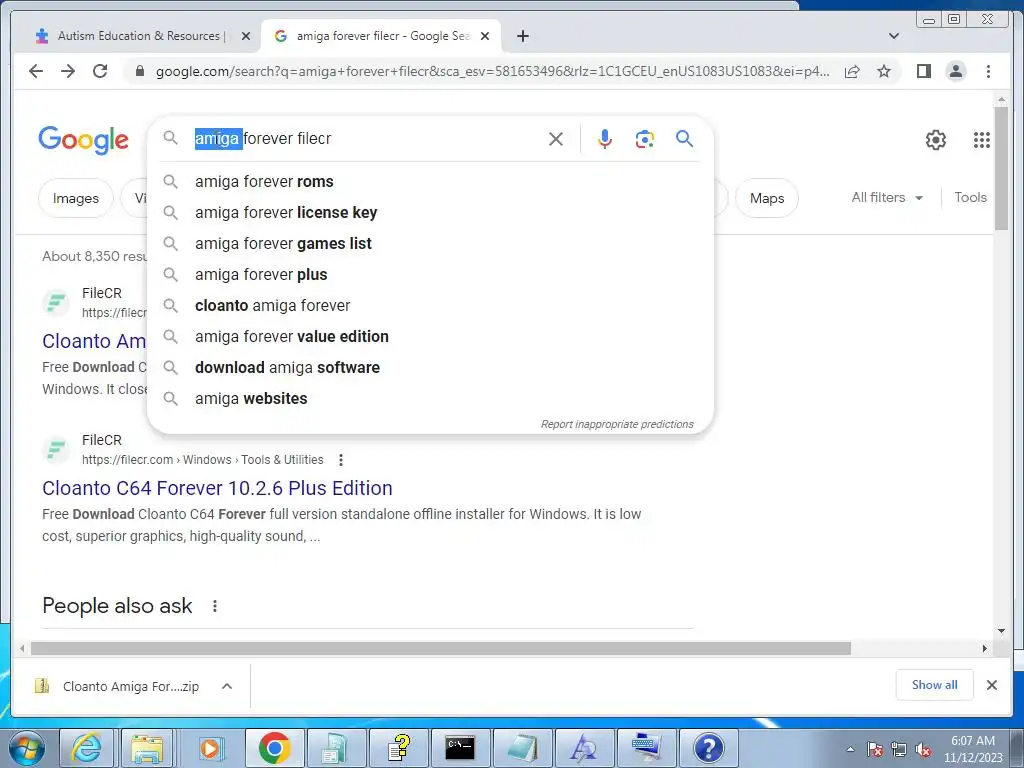Click the scroll-down arrow of the page
Image resolution: width=1024 pixels, height=768 pixels.
click(1001, 631)
